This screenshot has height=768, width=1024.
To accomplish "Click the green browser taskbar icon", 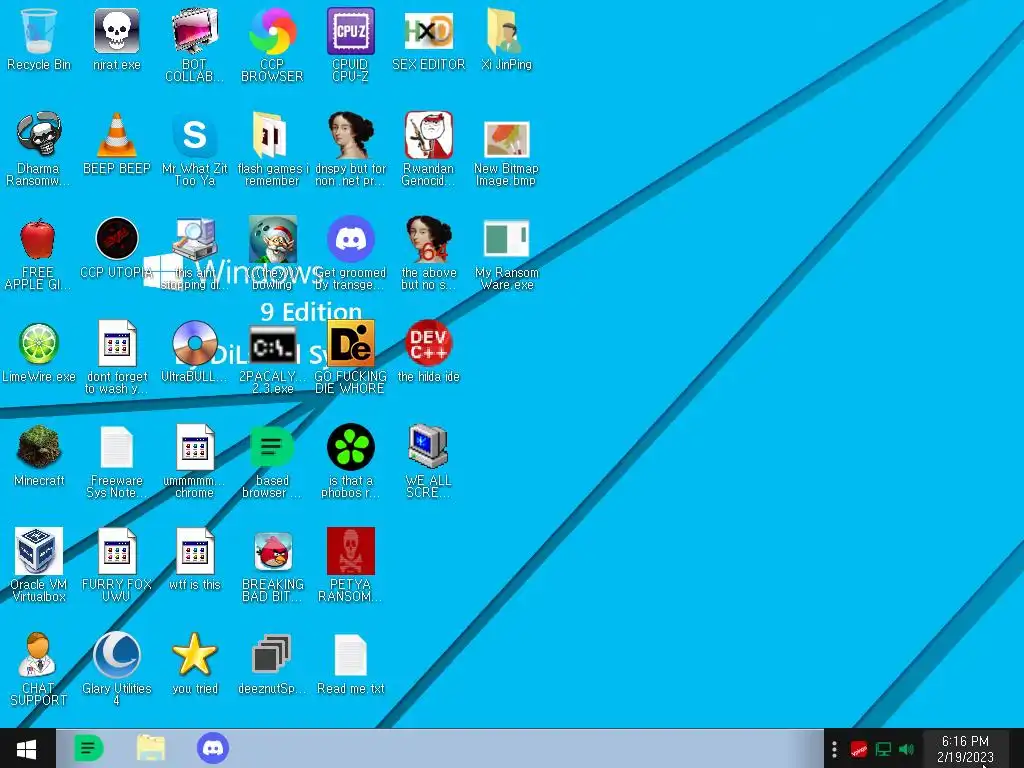I will pyautogui.click(x=89, y=748).
